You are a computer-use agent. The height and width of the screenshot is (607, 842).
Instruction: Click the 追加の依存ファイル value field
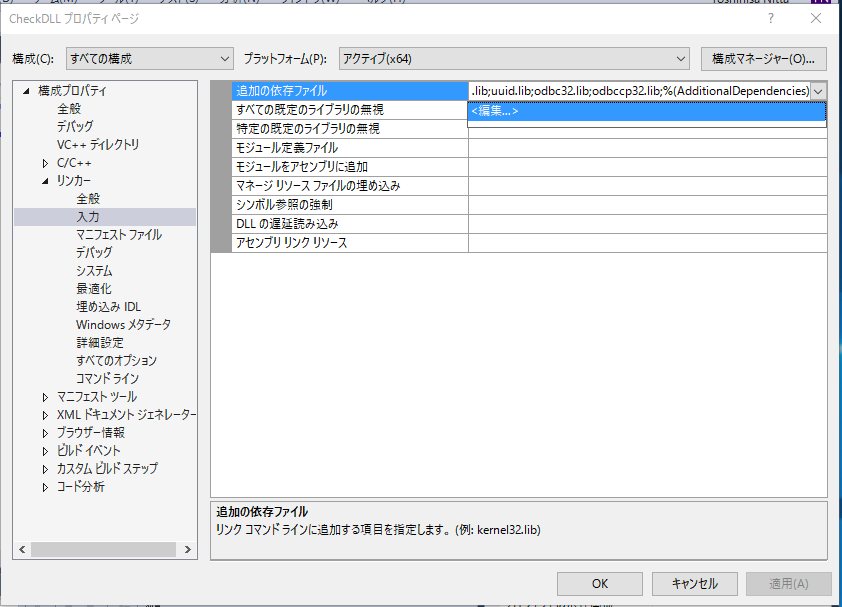638,91
